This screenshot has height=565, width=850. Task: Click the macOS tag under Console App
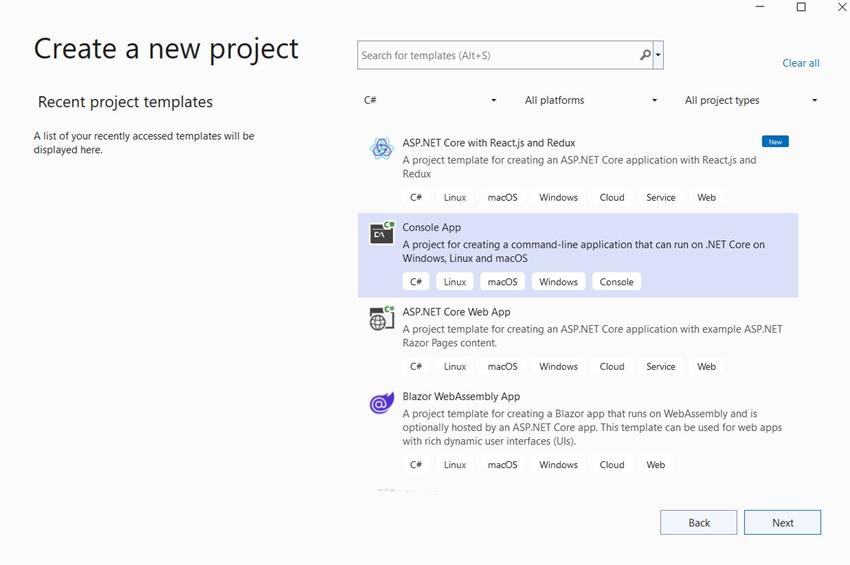(503, 282)
